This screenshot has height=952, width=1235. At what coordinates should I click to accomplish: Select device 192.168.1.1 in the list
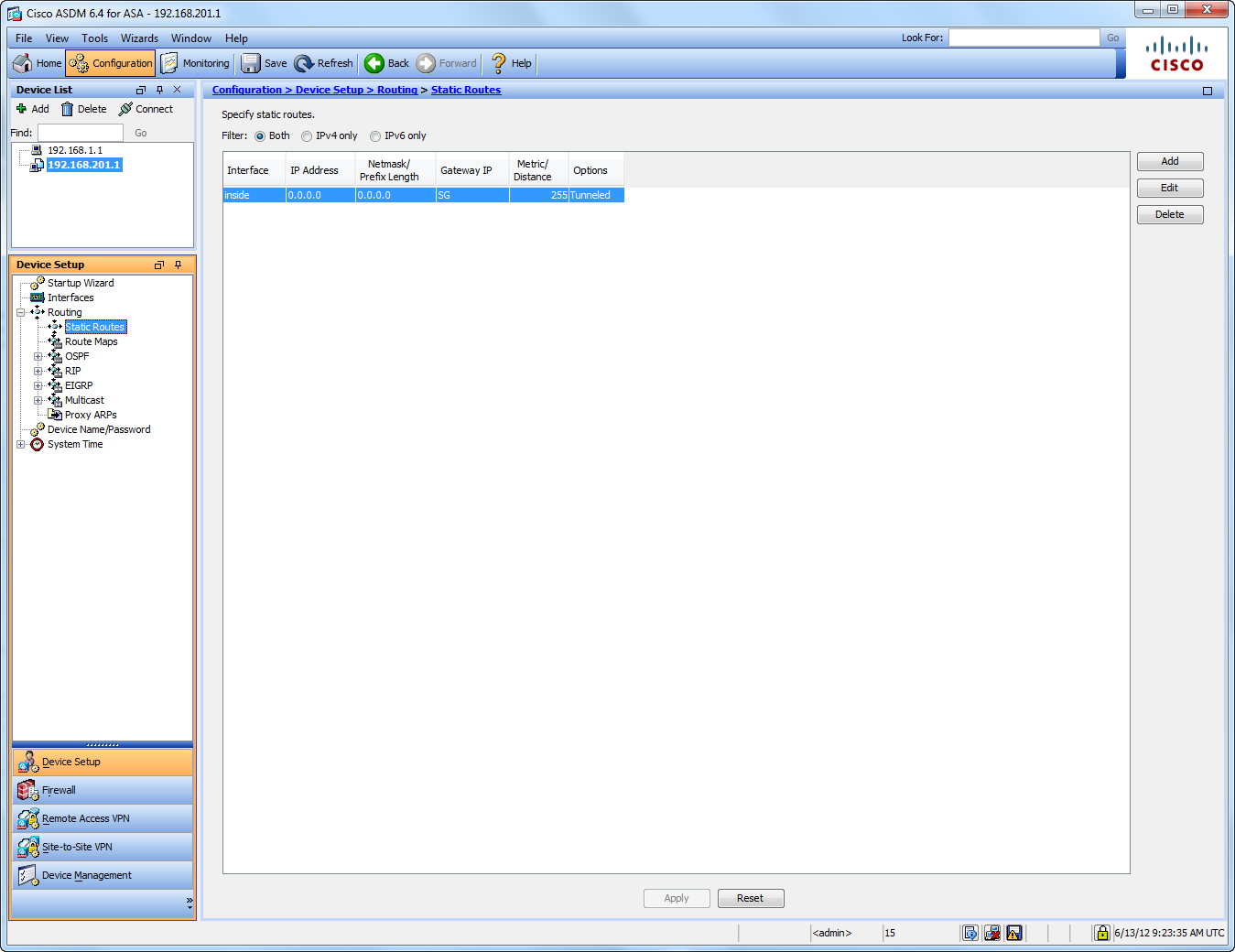click(x=75, y=150)
